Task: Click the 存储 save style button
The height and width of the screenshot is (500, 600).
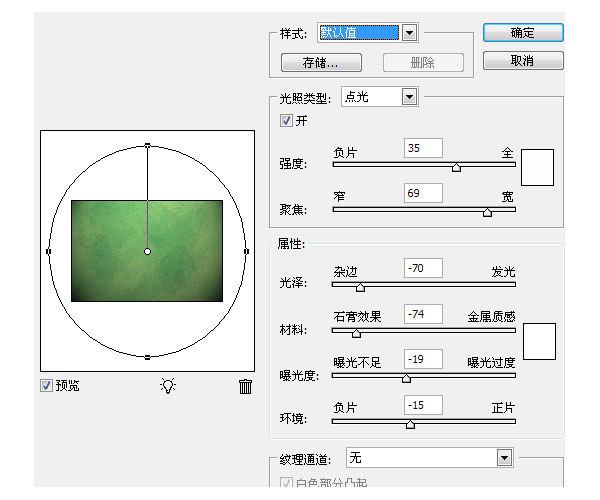Action: (321, 62)
